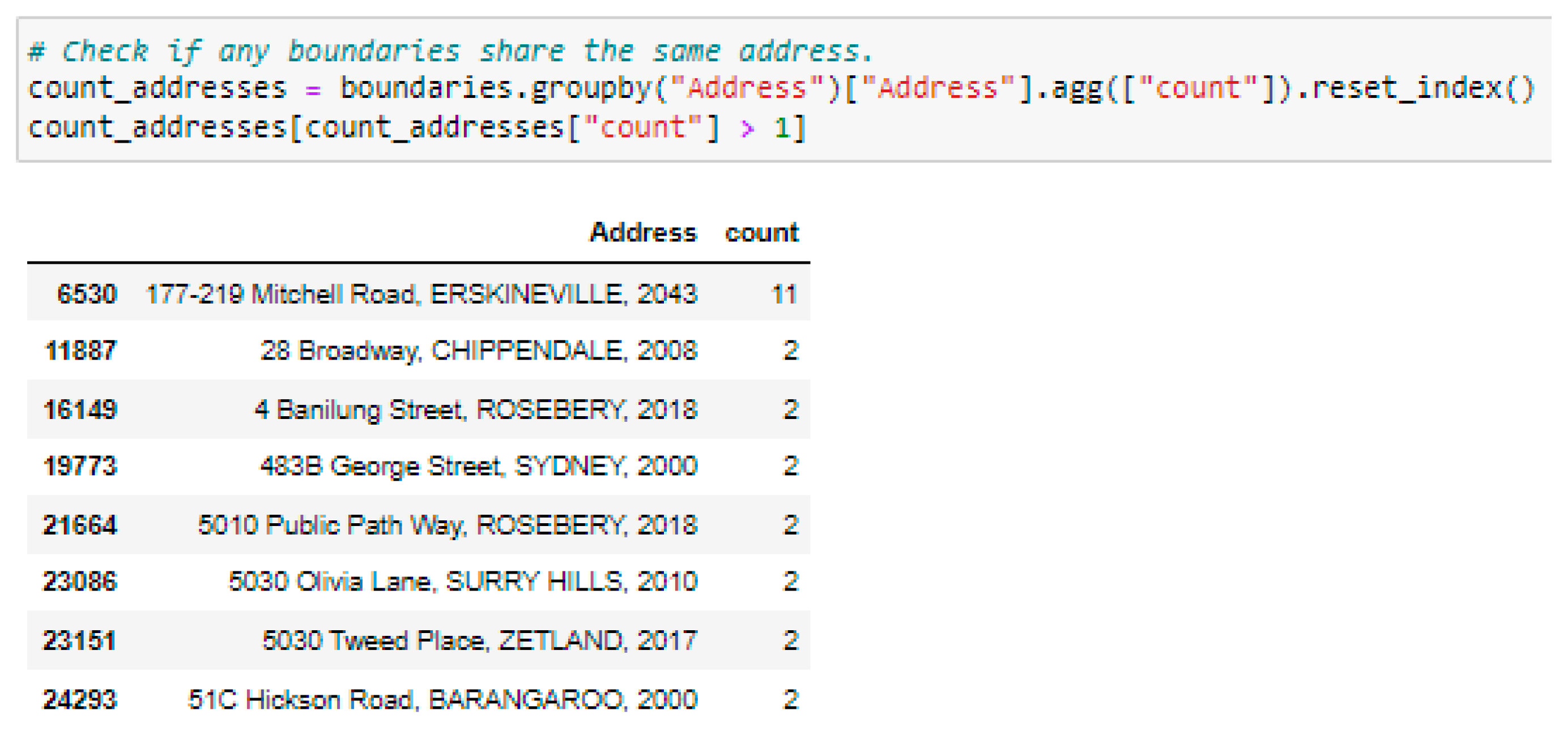The height and width of the screenshot is (731, 1568).
Task: Click the 28 Broadway, CHIPPENDALE address cell
Action: (479, 350)
